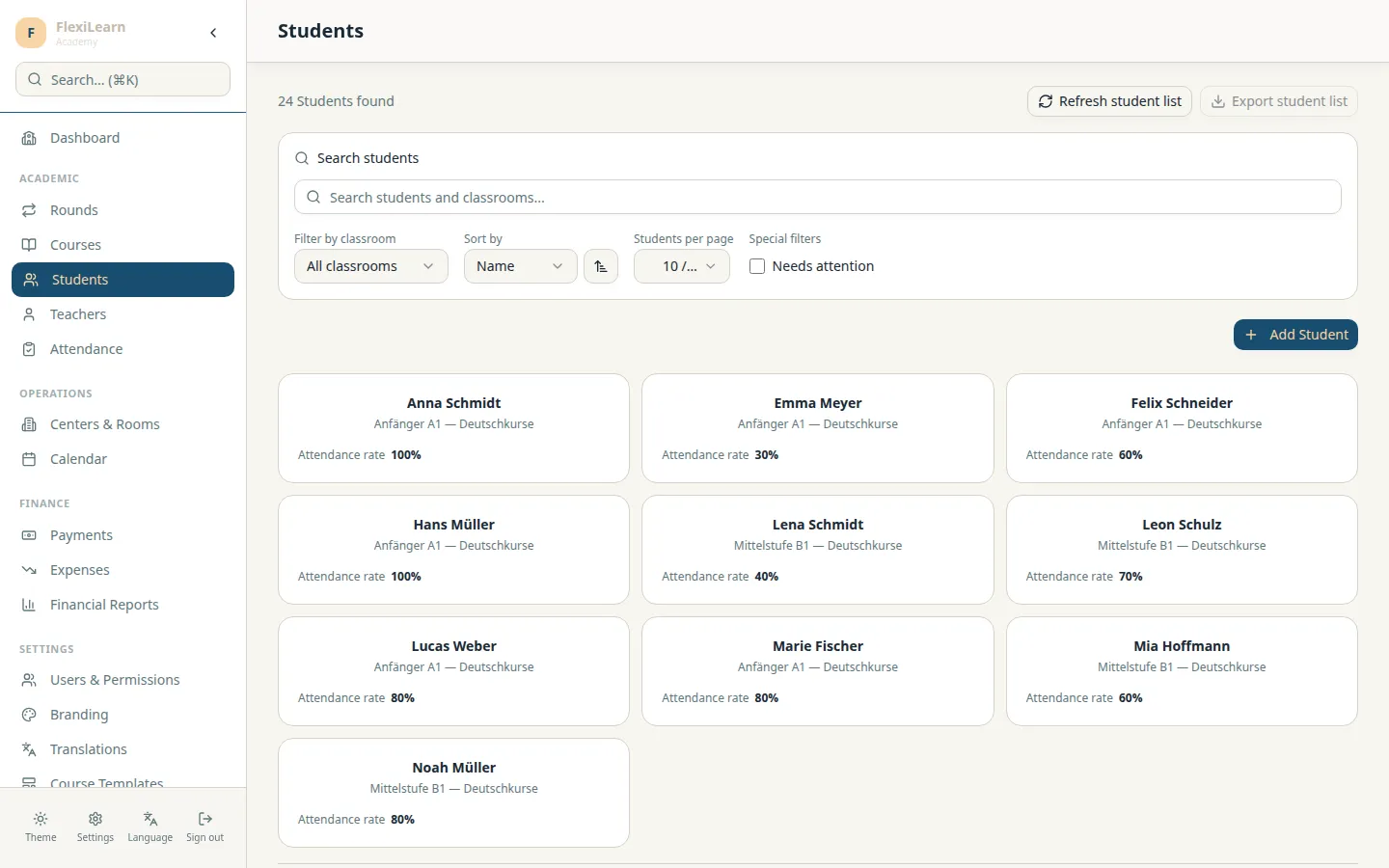Screen dimensions: 1389x868
Task: Expand the All classrooms filter dropdown
Action: click(x=371, y=266)
